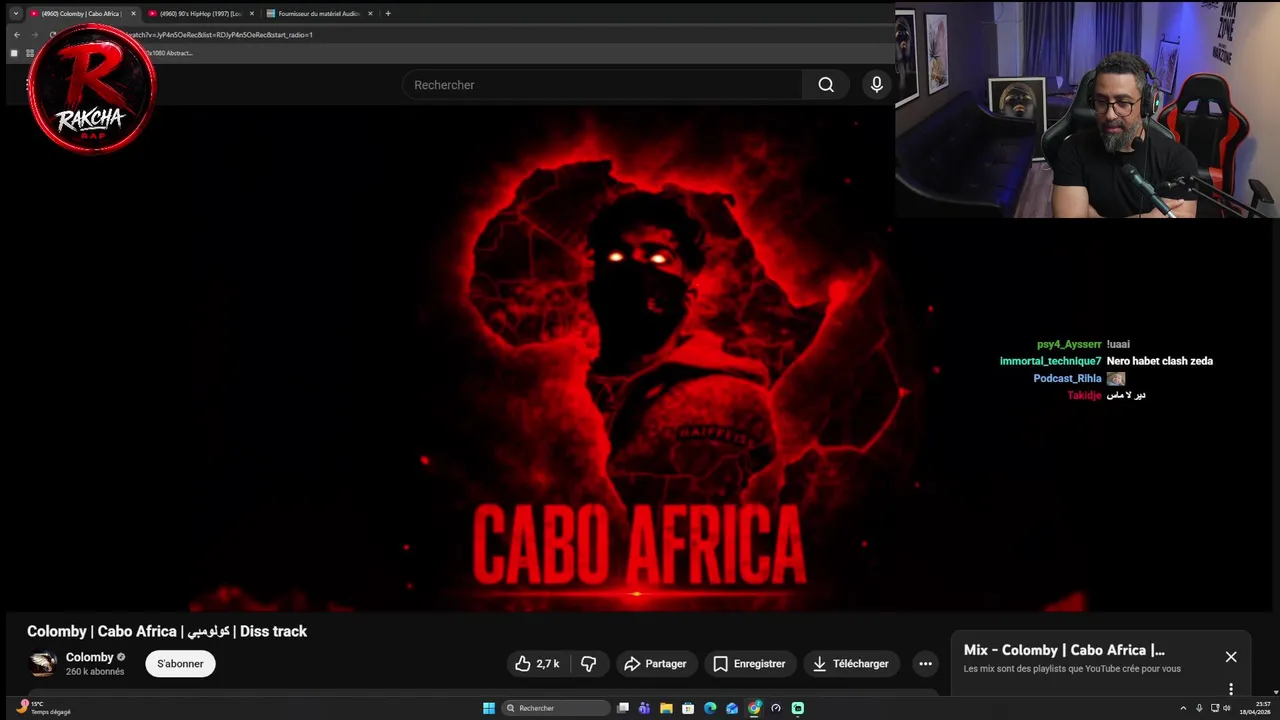Open taskbar clock showing 23:57
Viewport: 1280px width, 720px height.
click(1256, 708)
